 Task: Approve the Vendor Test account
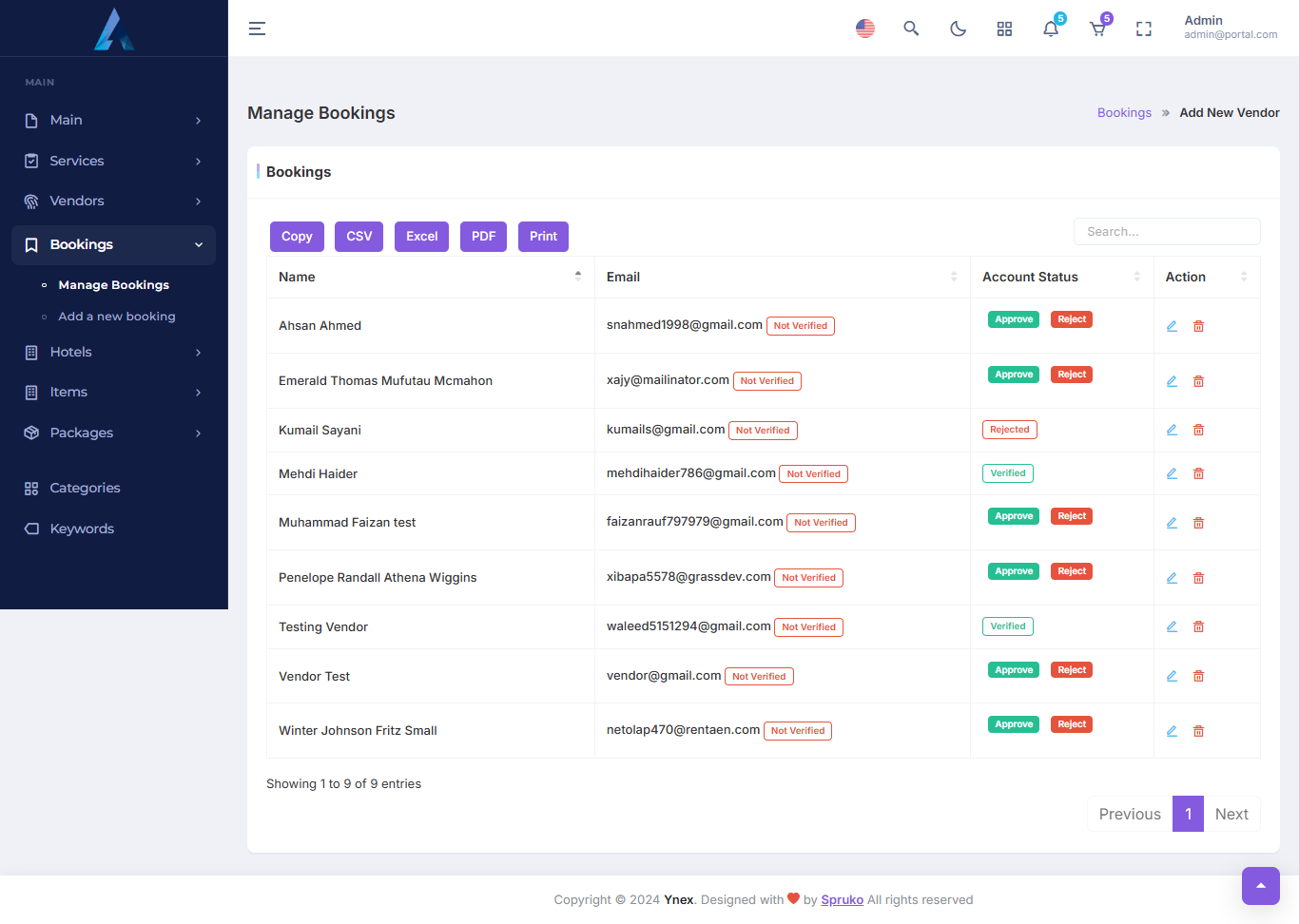[x=1013, y=670]
